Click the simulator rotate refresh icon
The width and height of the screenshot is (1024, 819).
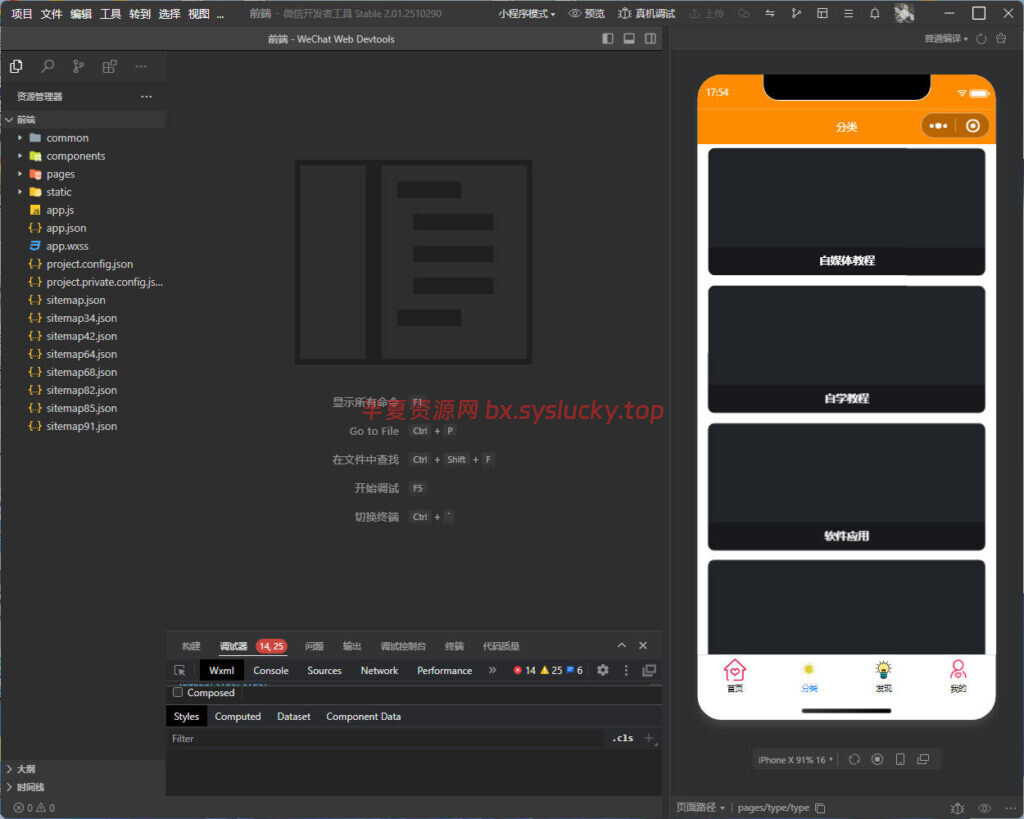[x=854, y=760]
